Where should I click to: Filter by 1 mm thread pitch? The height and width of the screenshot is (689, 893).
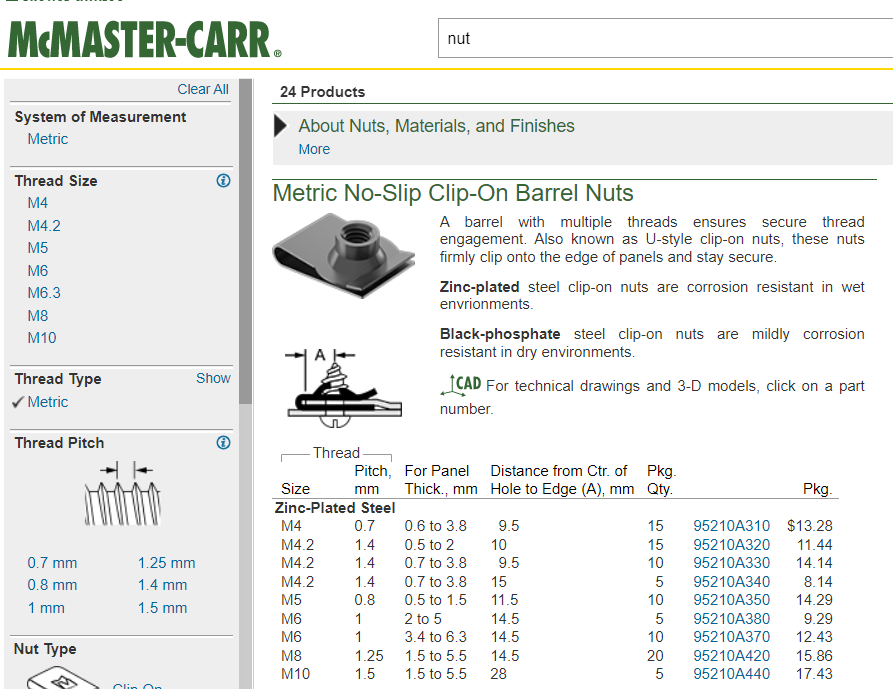(46, 608)
